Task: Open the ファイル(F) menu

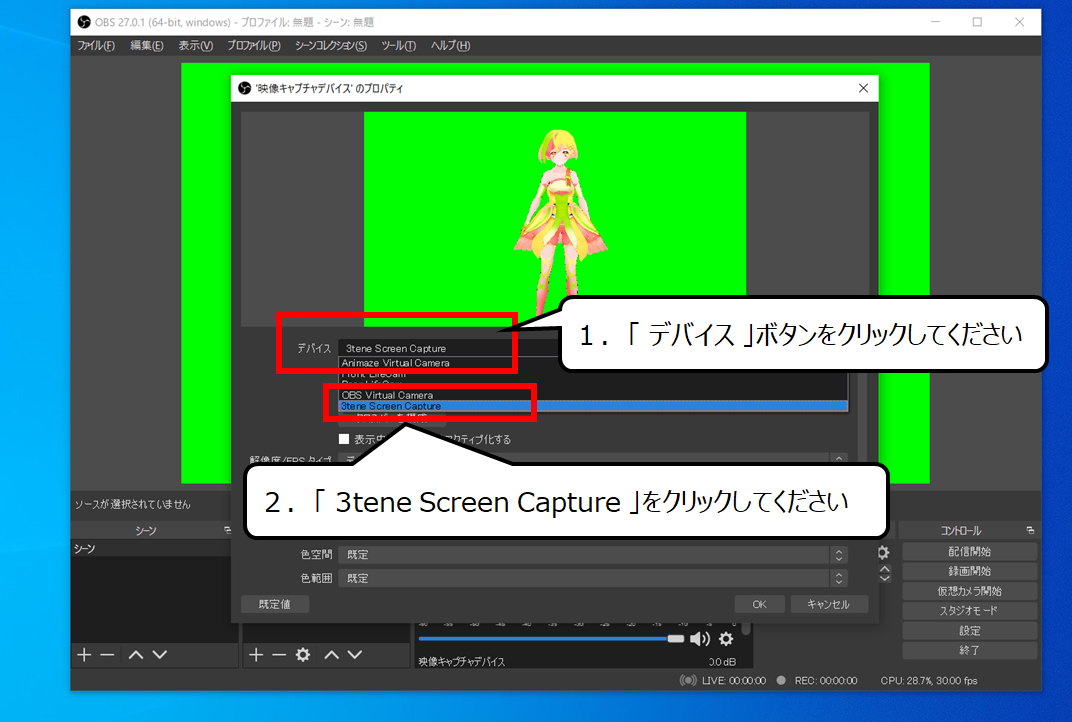Action: (96, 46)
